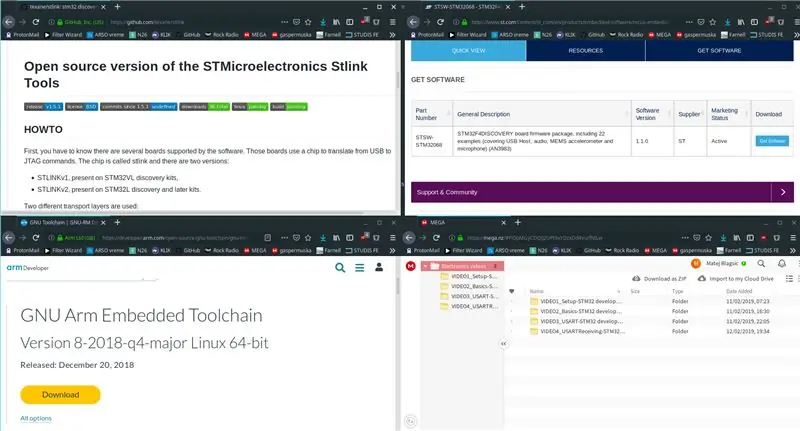Click the red MEGA logo icon

pyautogui.click(x=411, y=266)
